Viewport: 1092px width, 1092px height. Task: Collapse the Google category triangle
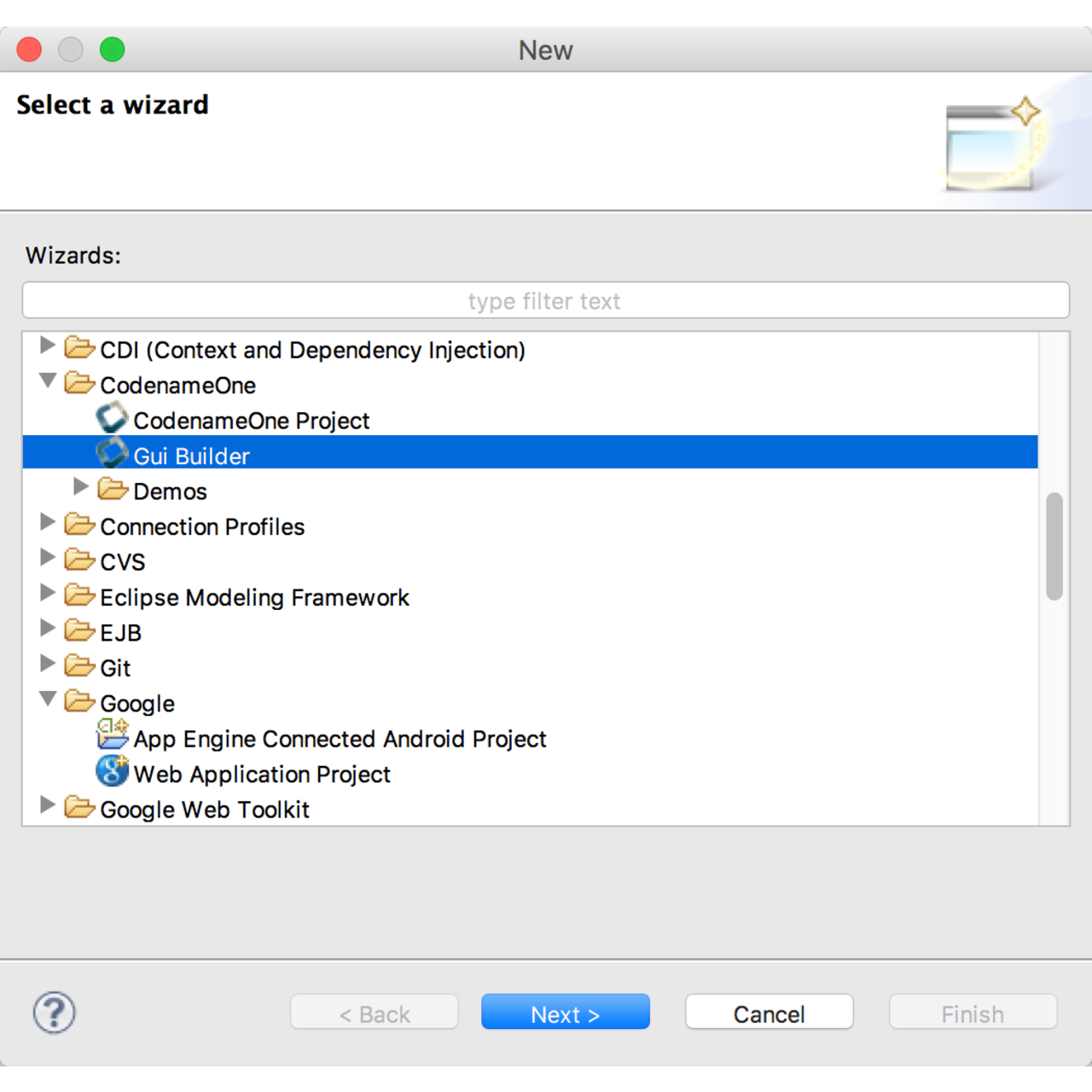47,697
